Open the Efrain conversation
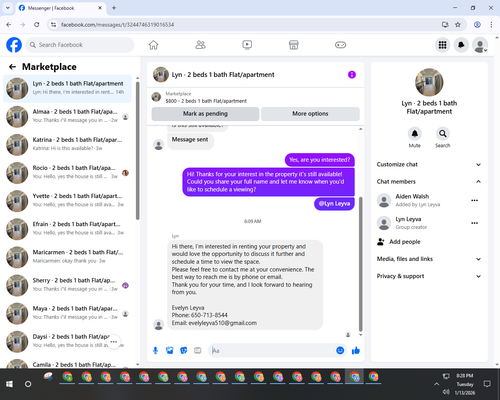This screenshot has height=400, width=500. 67,229
